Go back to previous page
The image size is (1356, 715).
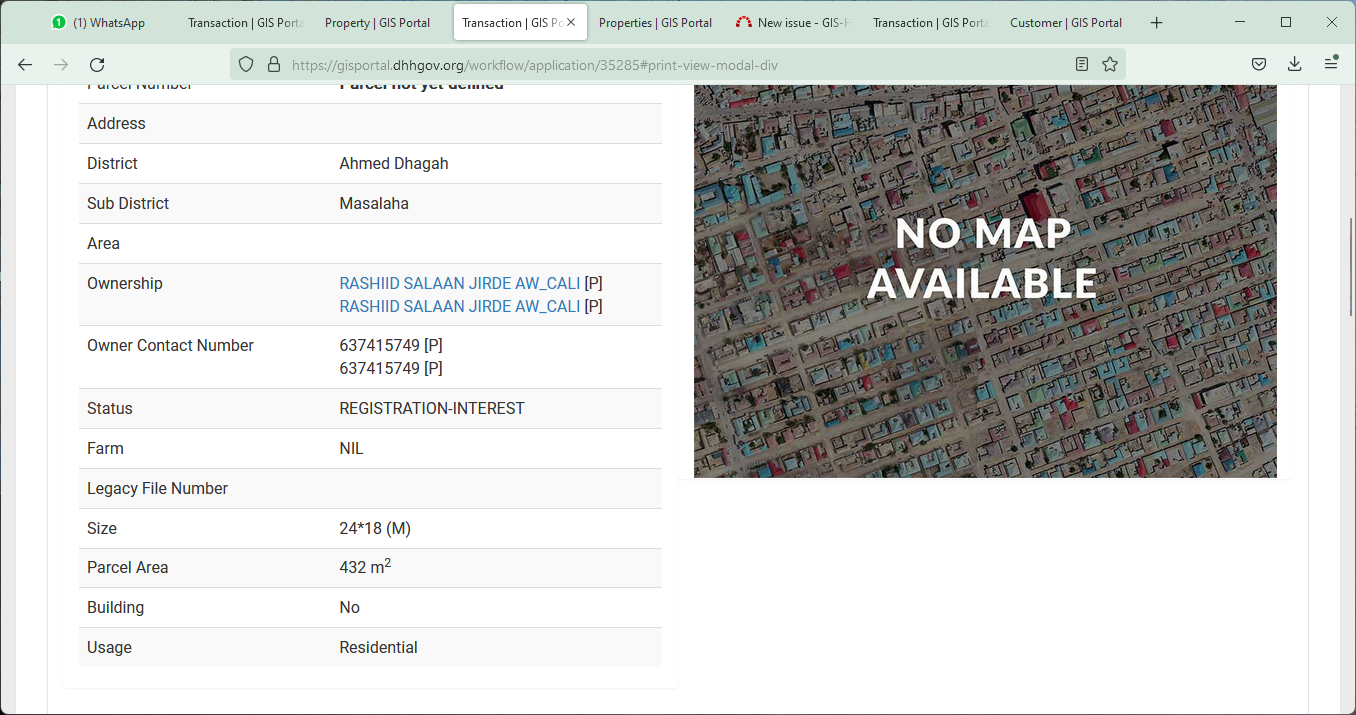25,64
